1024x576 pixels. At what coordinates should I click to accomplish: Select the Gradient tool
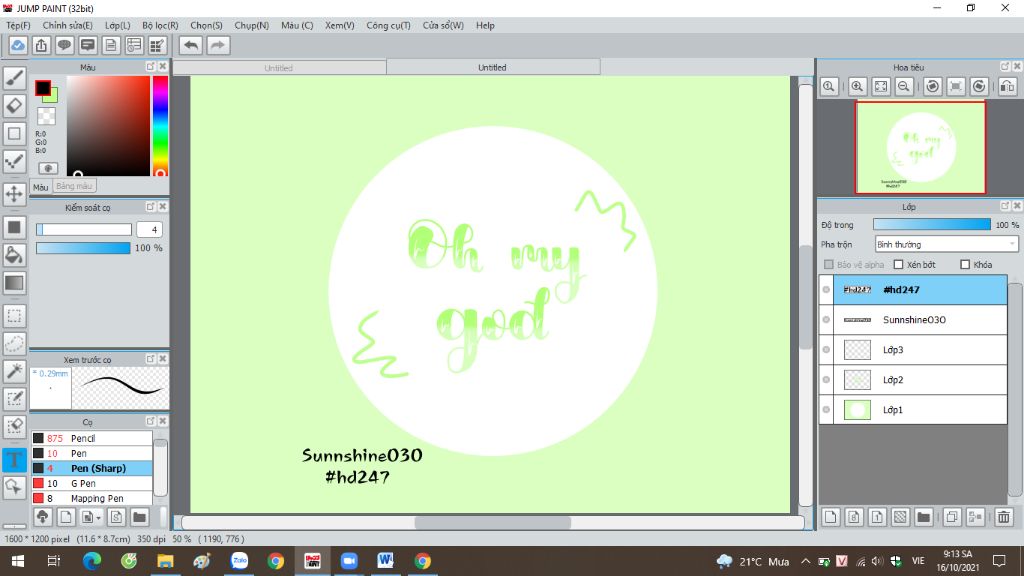pos(14,283)
